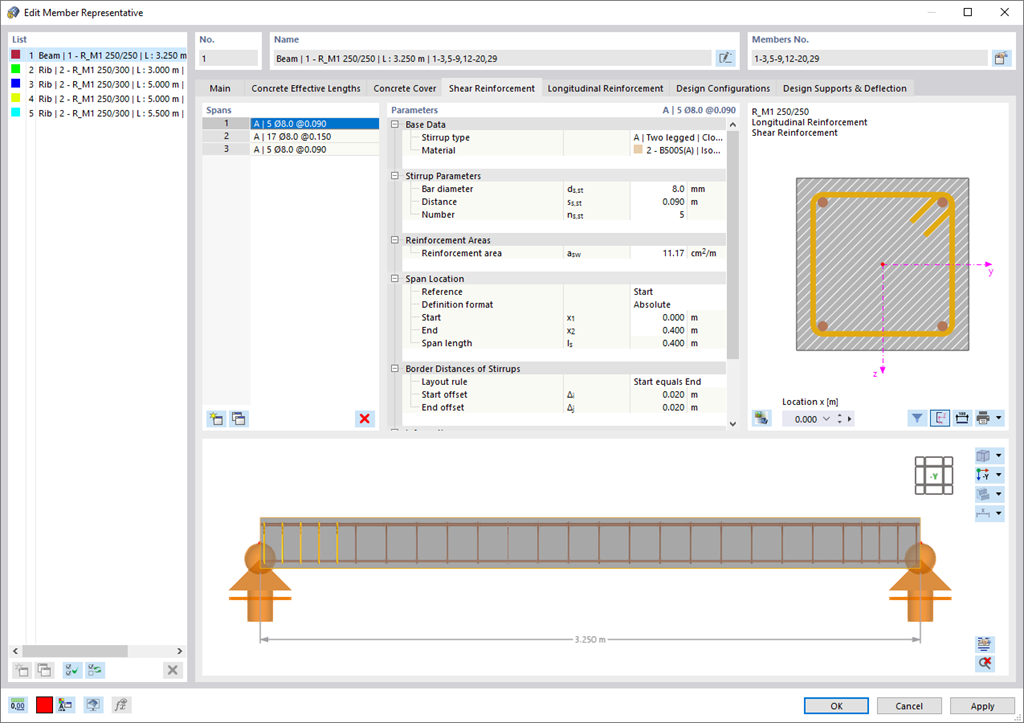The height and width of the screenshot is (723, 1024).
Task: Switch to the Main tab
Action: (219, 88)
